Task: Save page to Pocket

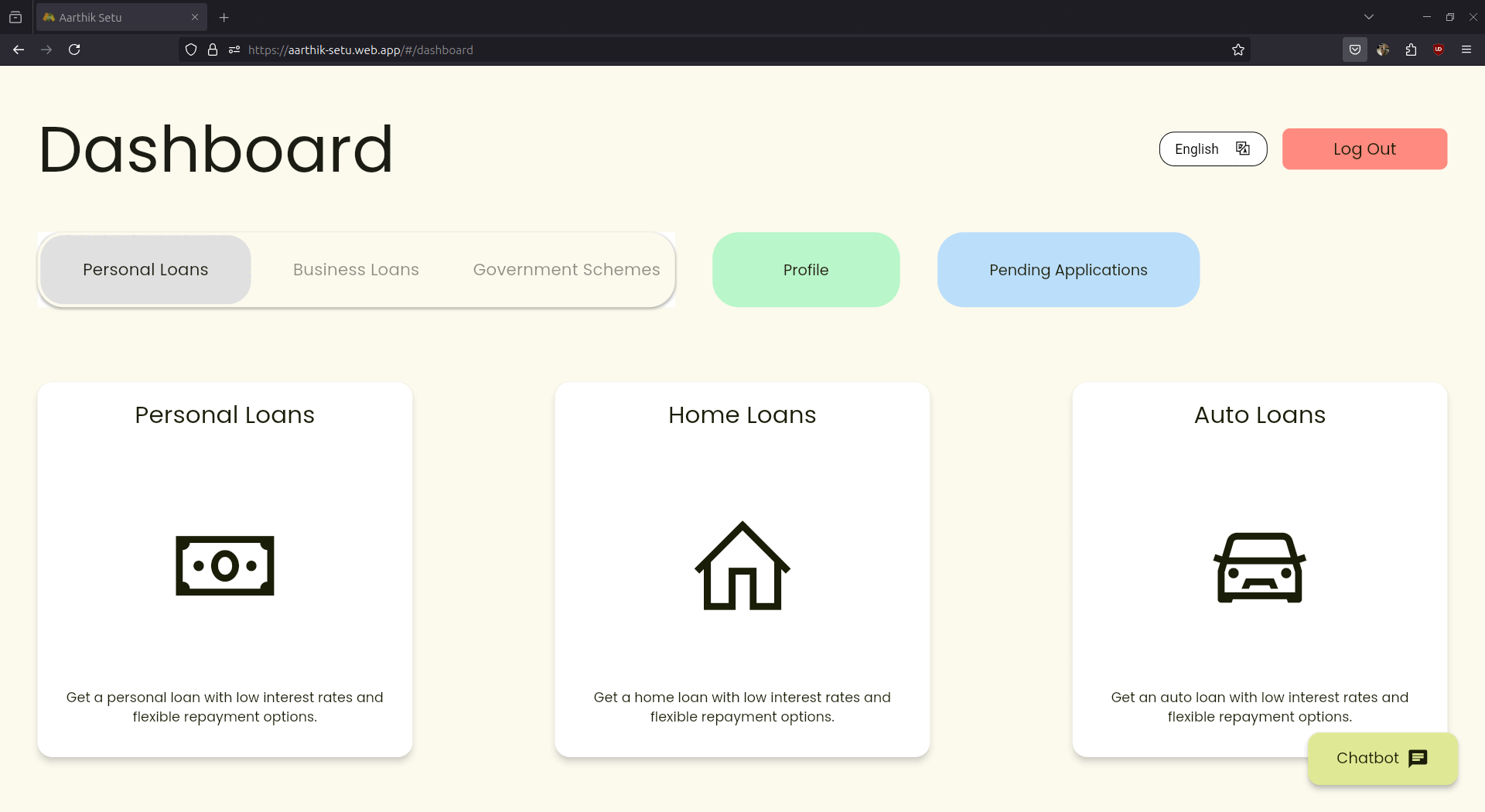Action: click(x=1355, y=49)
